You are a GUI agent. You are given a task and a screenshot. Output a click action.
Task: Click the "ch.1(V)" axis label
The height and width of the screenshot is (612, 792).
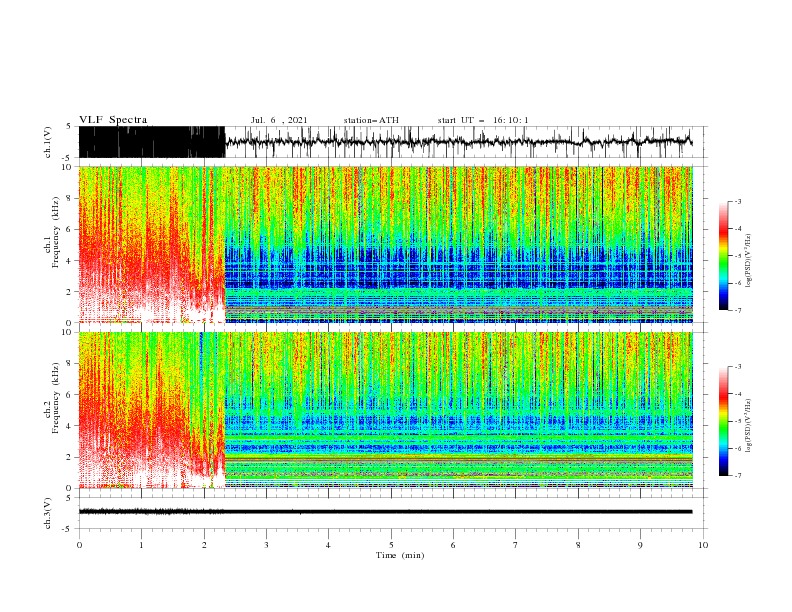click(x=48, y=142)
